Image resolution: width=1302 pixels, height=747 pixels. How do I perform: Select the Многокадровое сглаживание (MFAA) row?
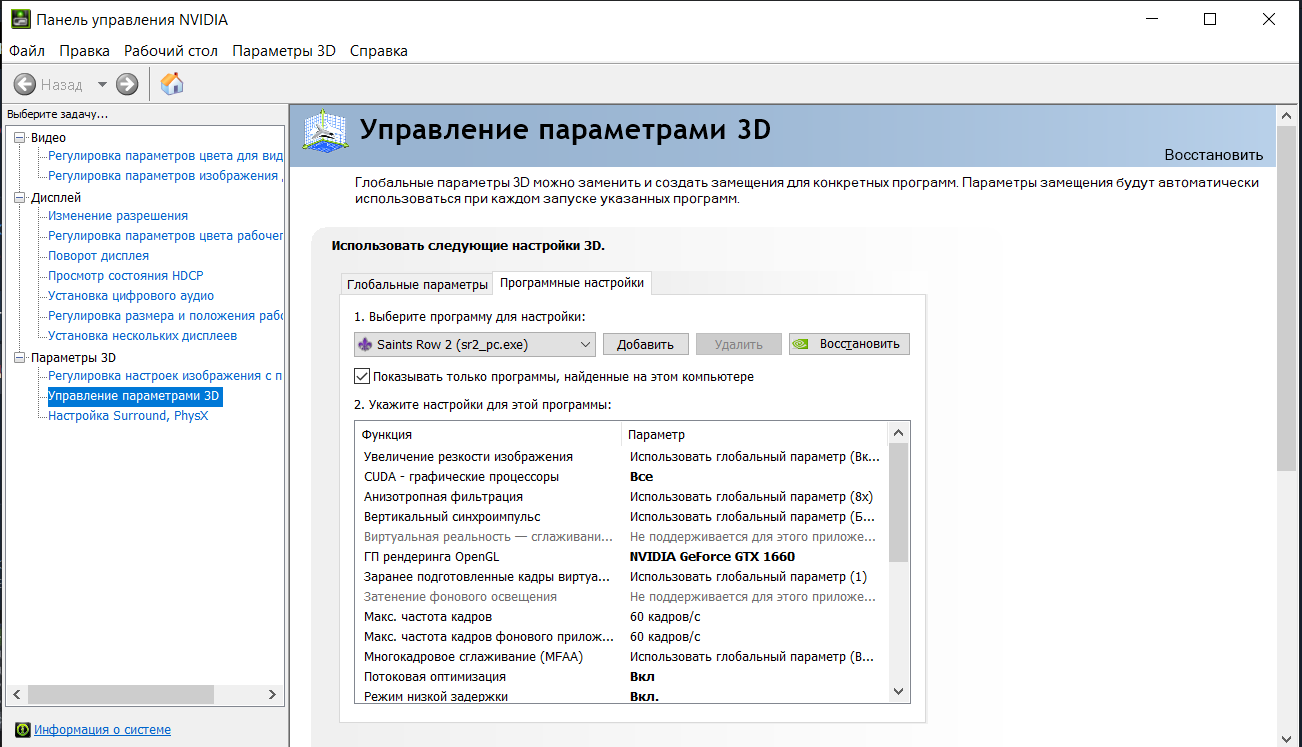click(621, 657)
